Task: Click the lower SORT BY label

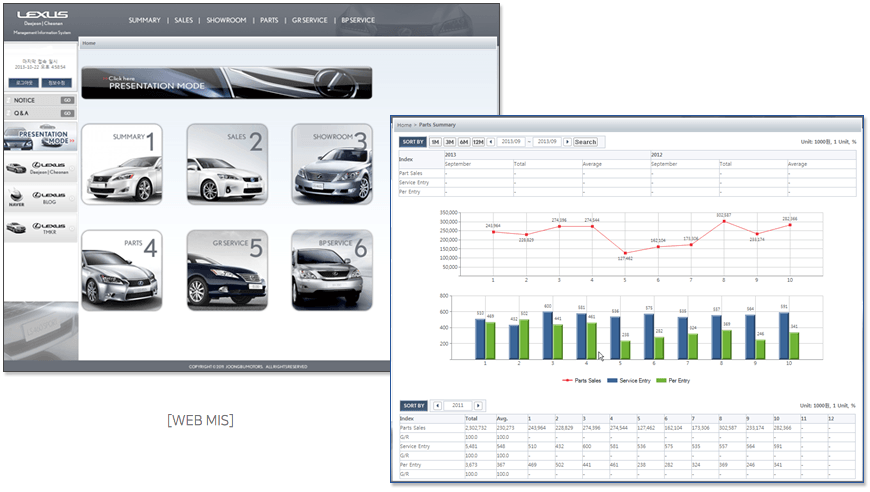Action: (413, 405)
